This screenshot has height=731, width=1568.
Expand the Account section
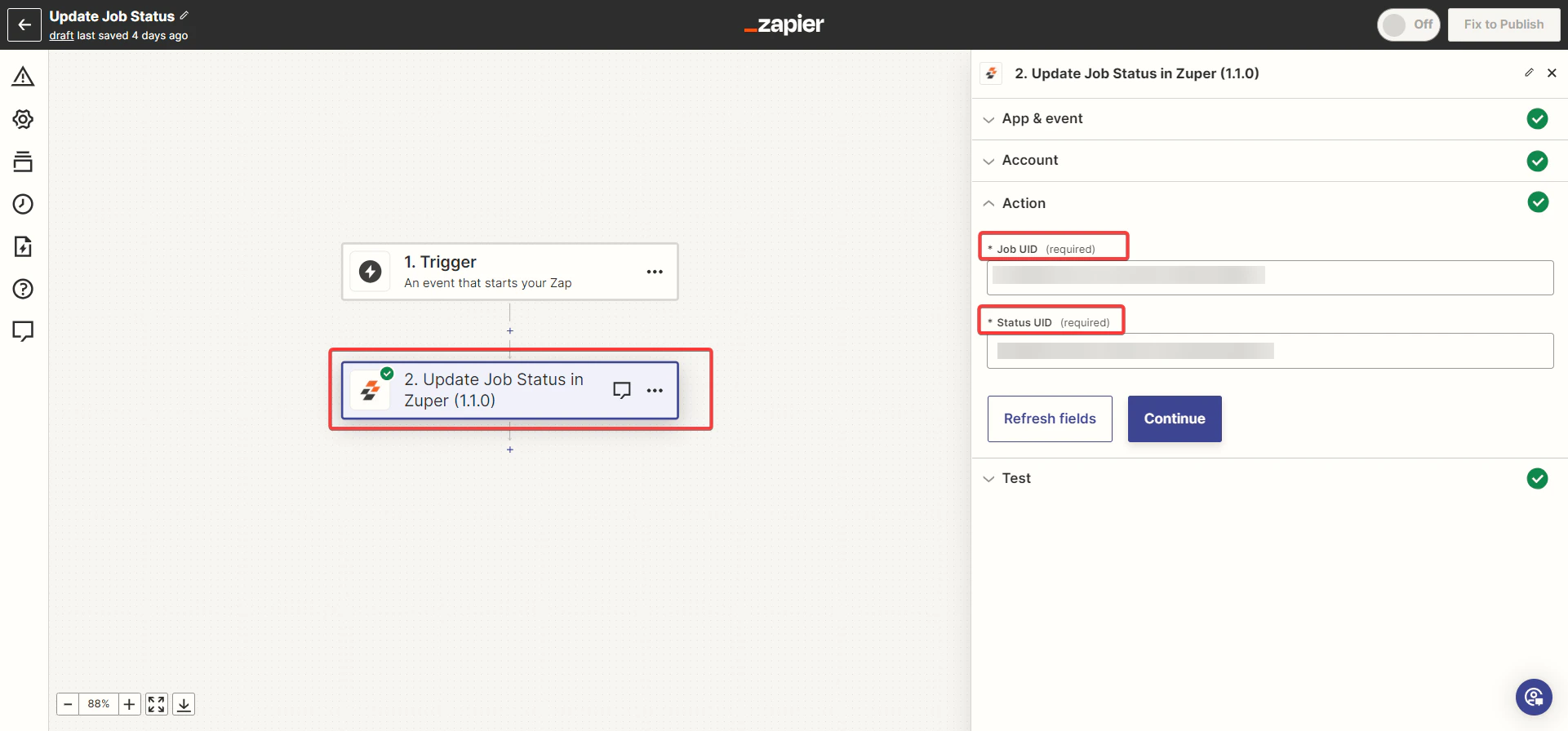1269,161
